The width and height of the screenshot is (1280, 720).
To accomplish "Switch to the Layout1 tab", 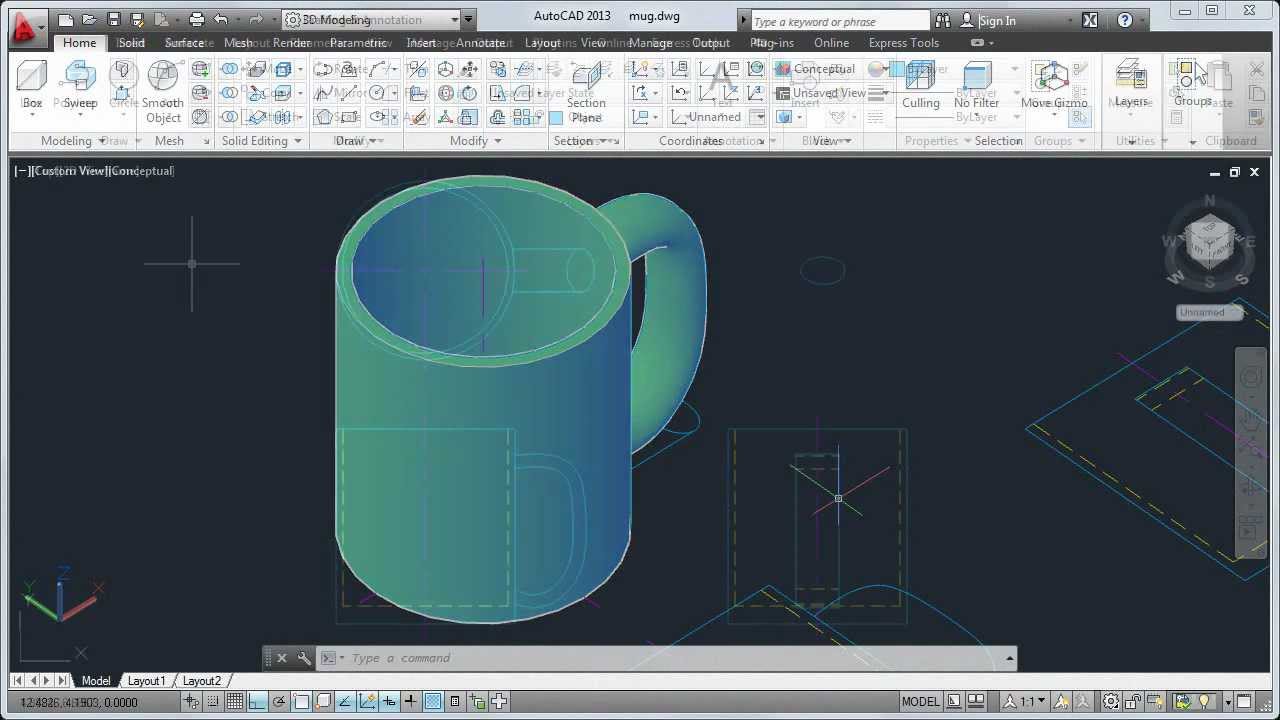I will 146,680.
